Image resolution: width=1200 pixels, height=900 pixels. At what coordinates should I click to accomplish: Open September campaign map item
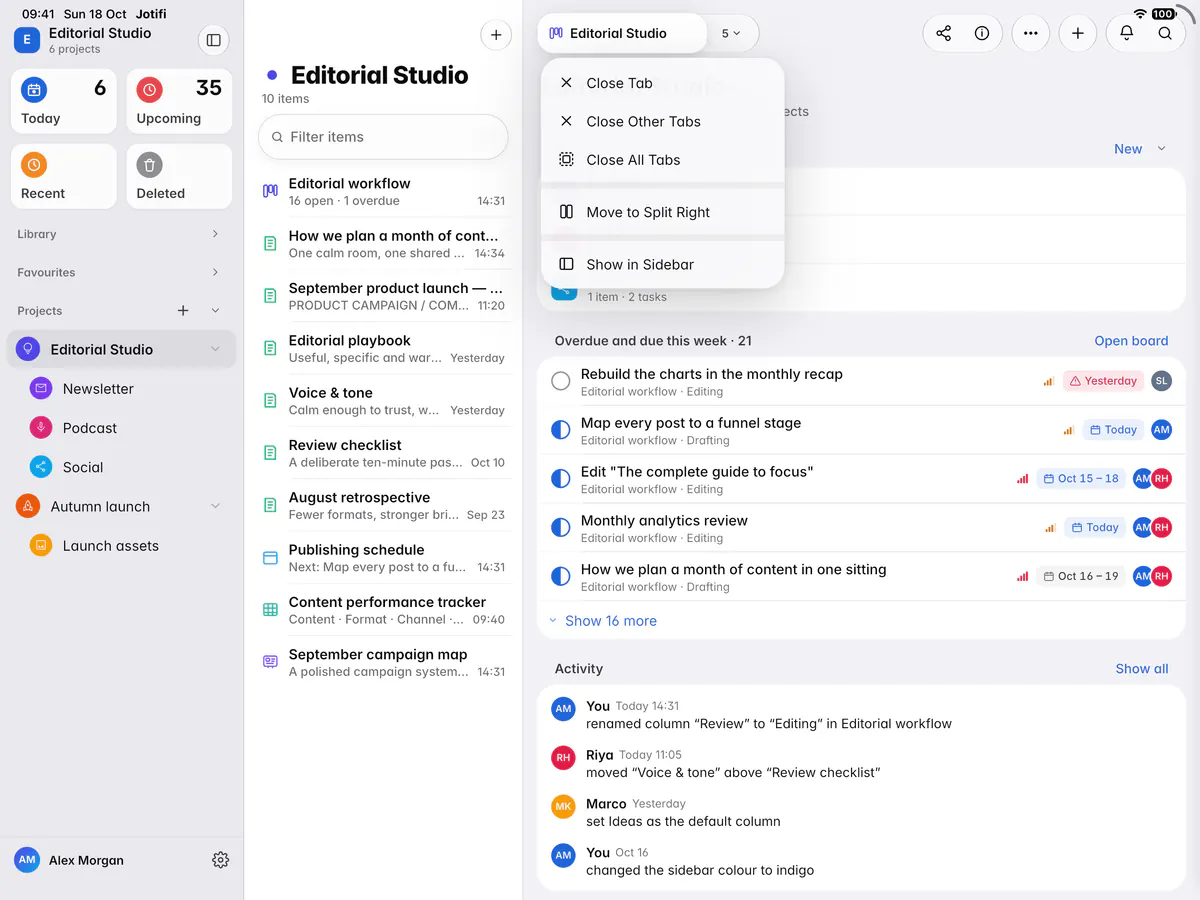tap(384, 663)
